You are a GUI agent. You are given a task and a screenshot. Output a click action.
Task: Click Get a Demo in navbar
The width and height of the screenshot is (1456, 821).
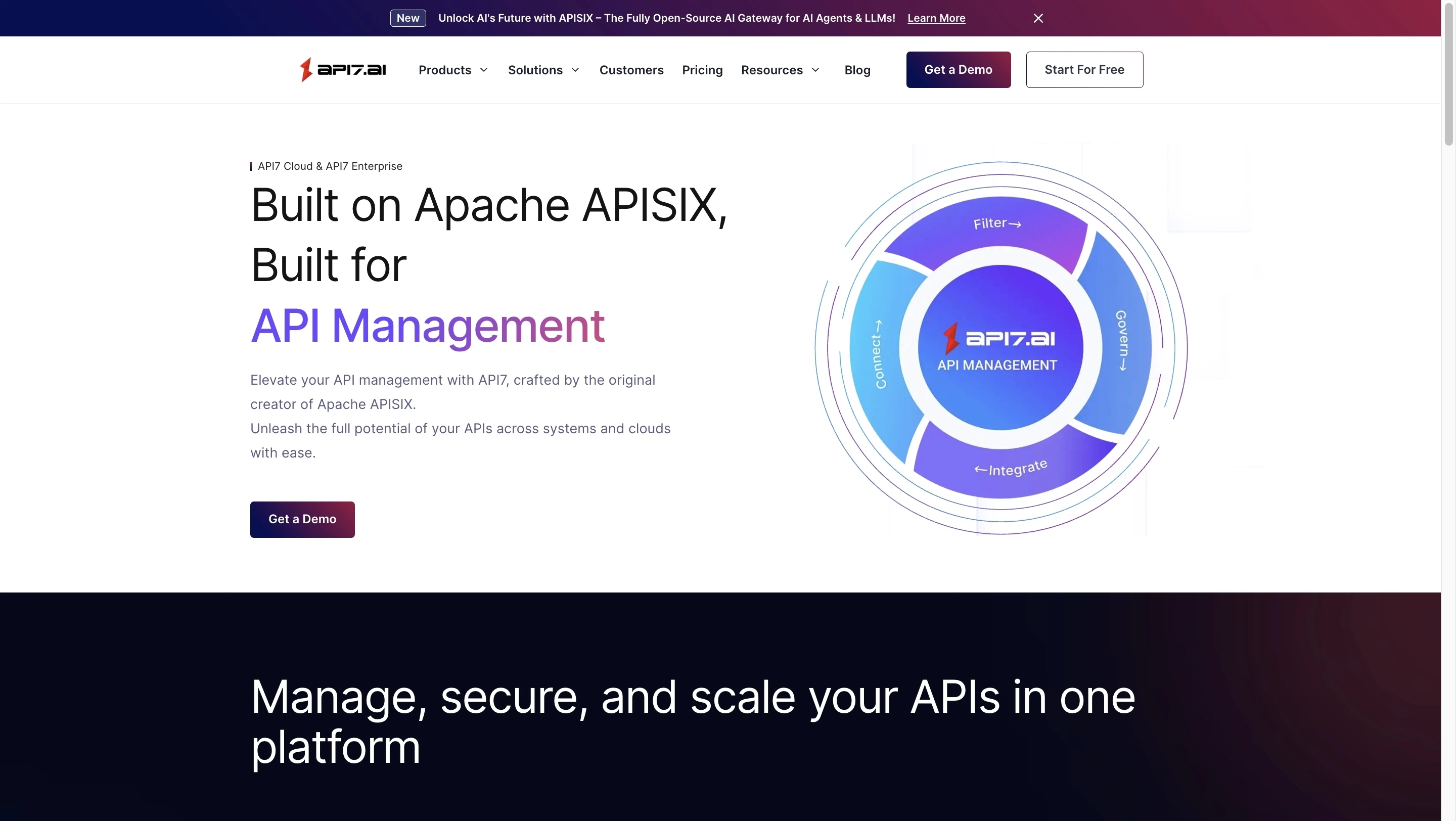tap(958, 69)
